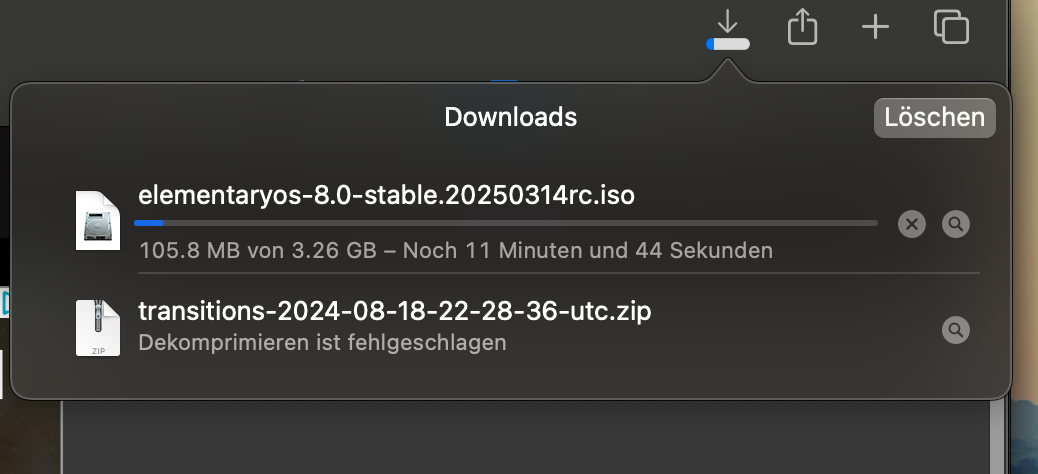1038x474 pixels.
Task: Show the tab overview icon
Action: 951,27
